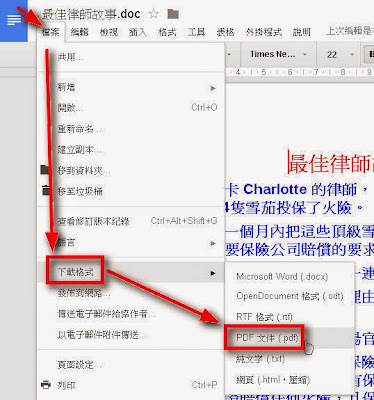
Task: Click the red heading 最佳律師 in the document
Action: point(330,164)
